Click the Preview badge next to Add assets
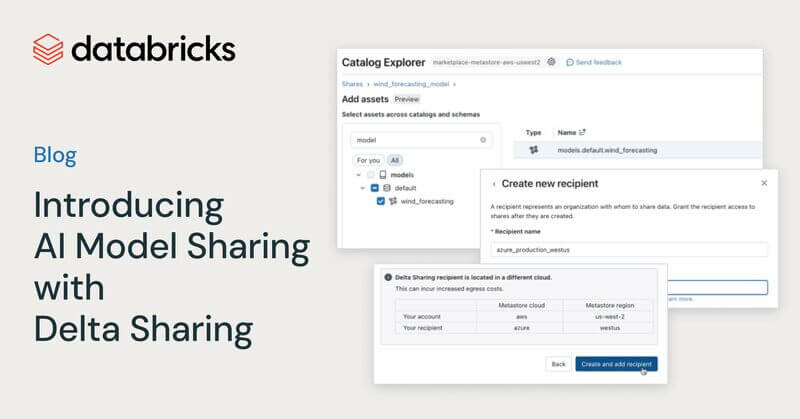800x419 pixels. tap(406, 99)
